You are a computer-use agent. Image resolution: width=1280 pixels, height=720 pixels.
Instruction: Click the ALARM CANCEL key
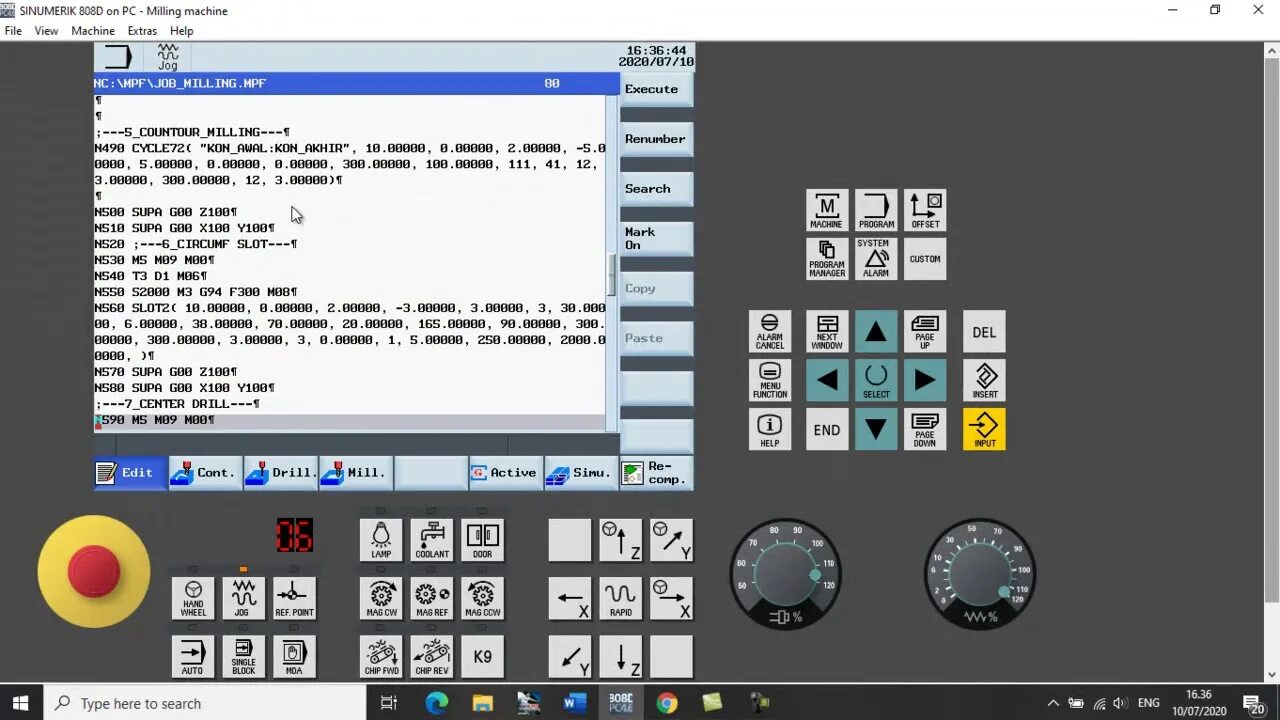770,331
